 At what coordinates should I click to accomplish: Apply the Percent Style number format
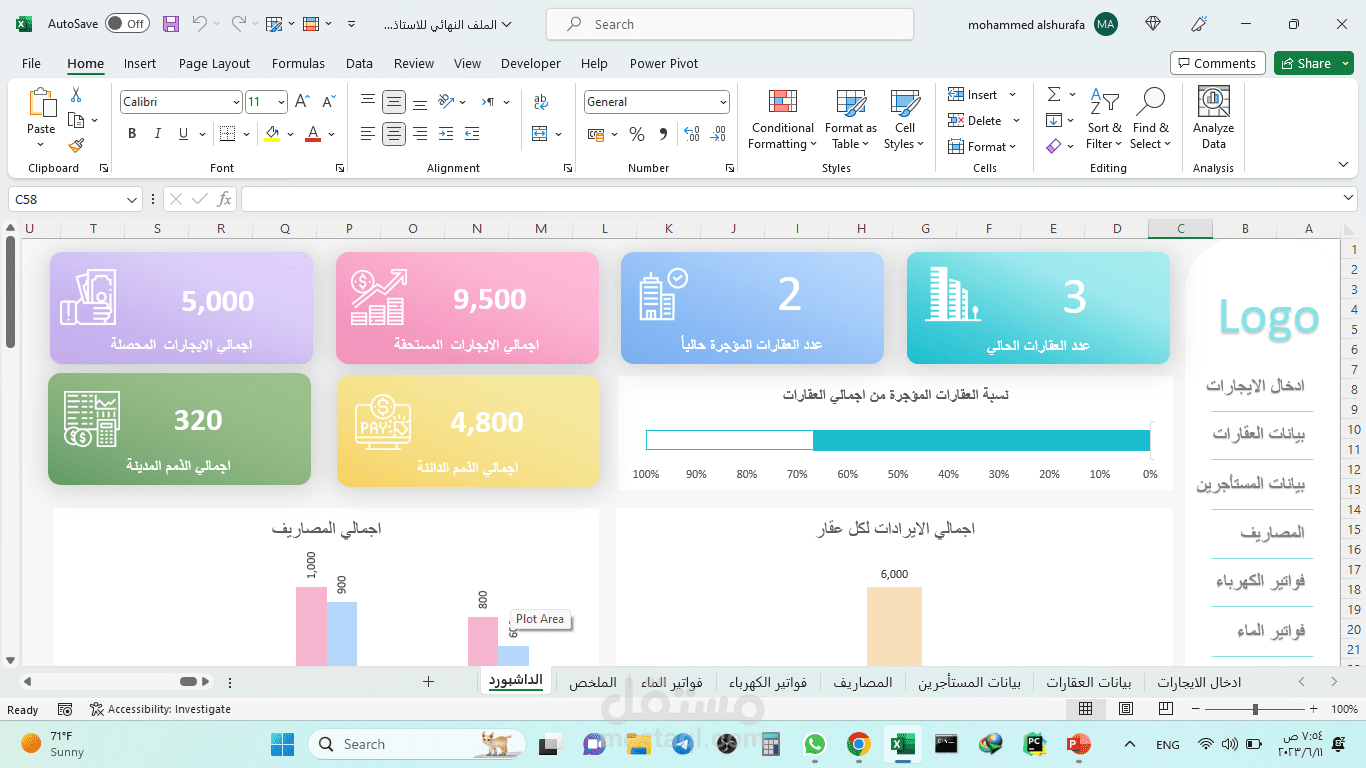[636, 133]
